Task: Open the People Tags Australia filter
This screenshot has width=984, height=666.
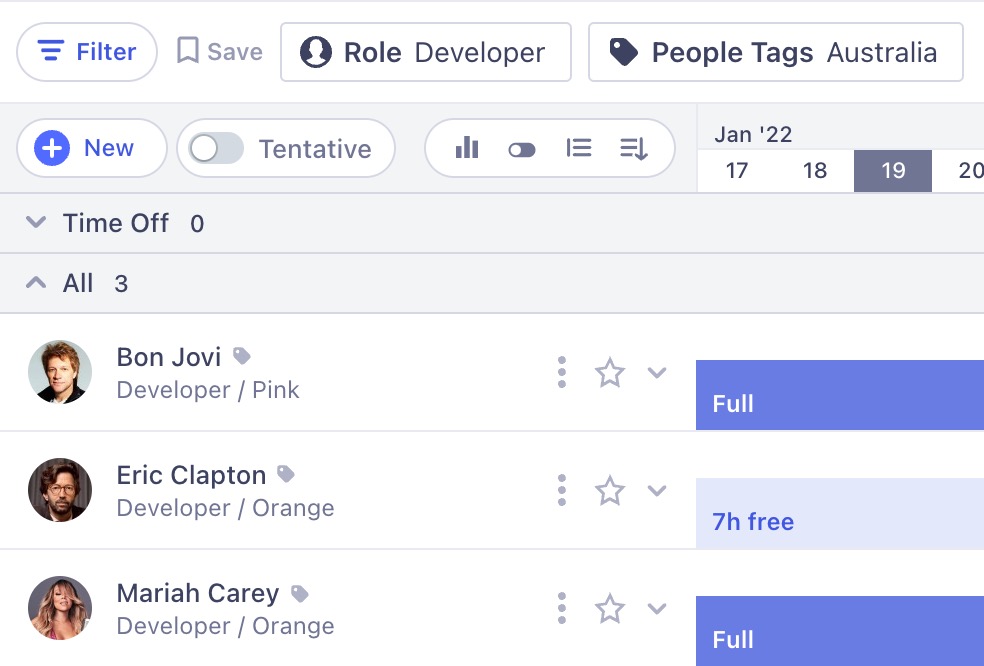Action: pos(775,52)
